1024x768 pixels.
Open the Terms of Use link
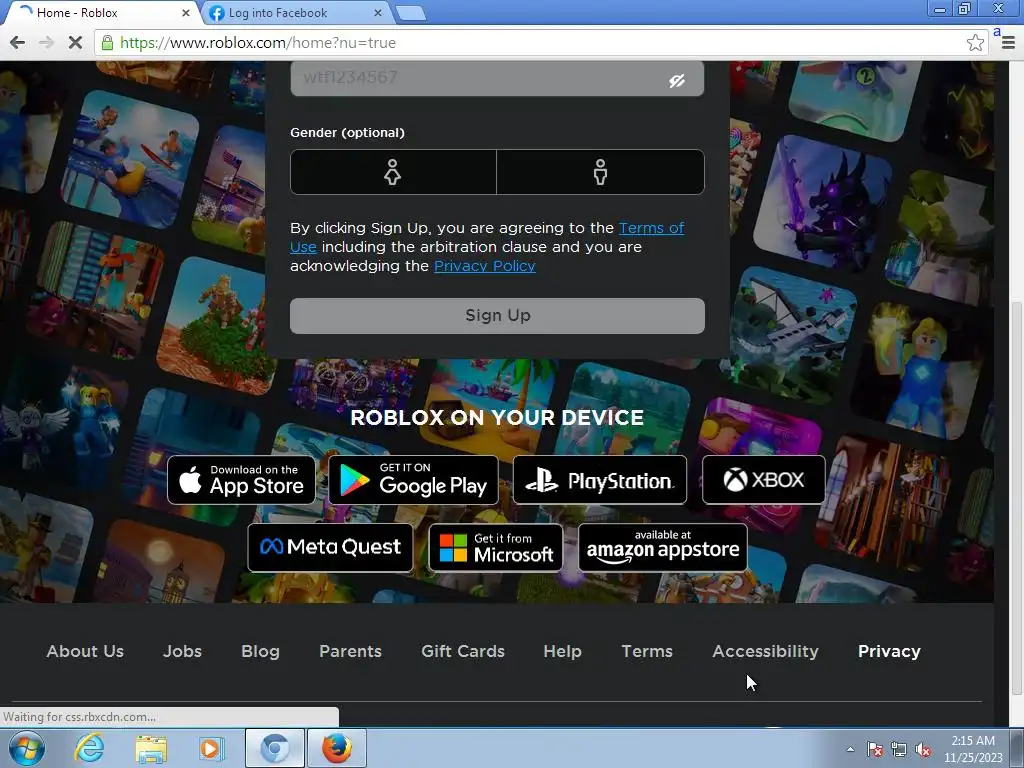point(487,237)
